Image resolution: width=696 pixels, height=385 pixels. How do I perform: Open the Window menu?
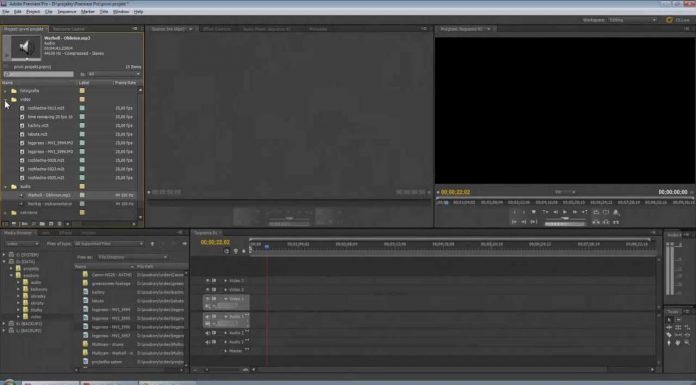coord(121,12)
